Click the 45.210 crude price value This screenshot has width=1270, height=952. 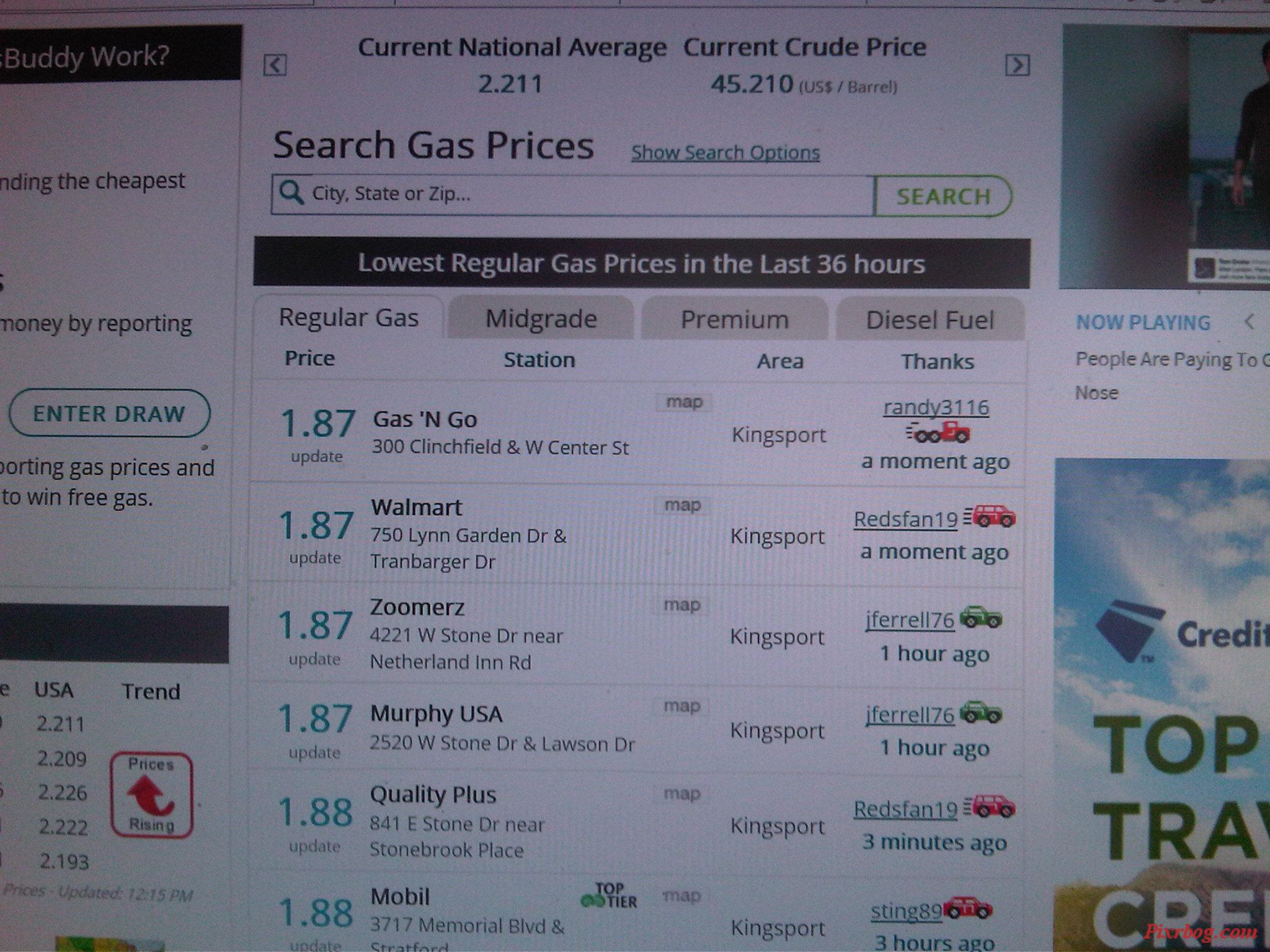[x=752, y=84]
